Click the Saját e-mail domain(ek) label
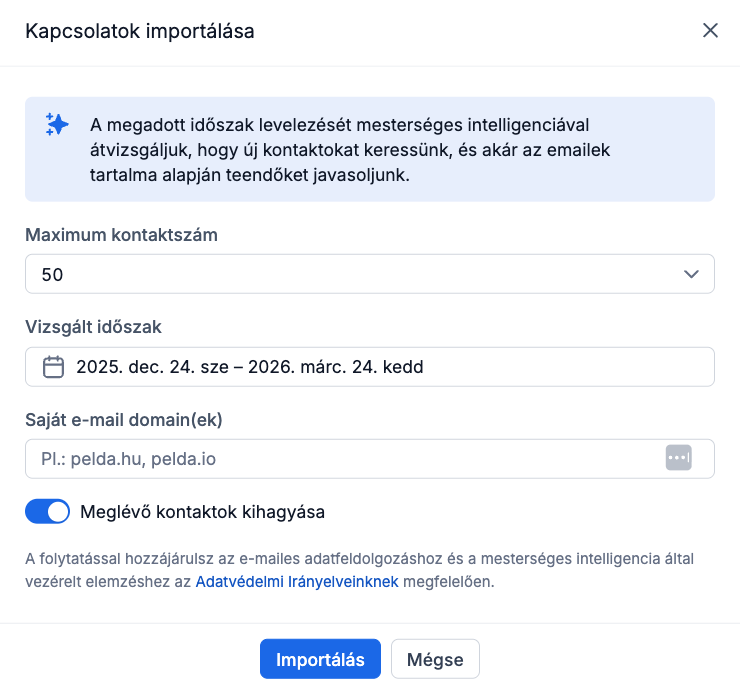This screenshot has height=689, width=740. click(x=123, y=419)
